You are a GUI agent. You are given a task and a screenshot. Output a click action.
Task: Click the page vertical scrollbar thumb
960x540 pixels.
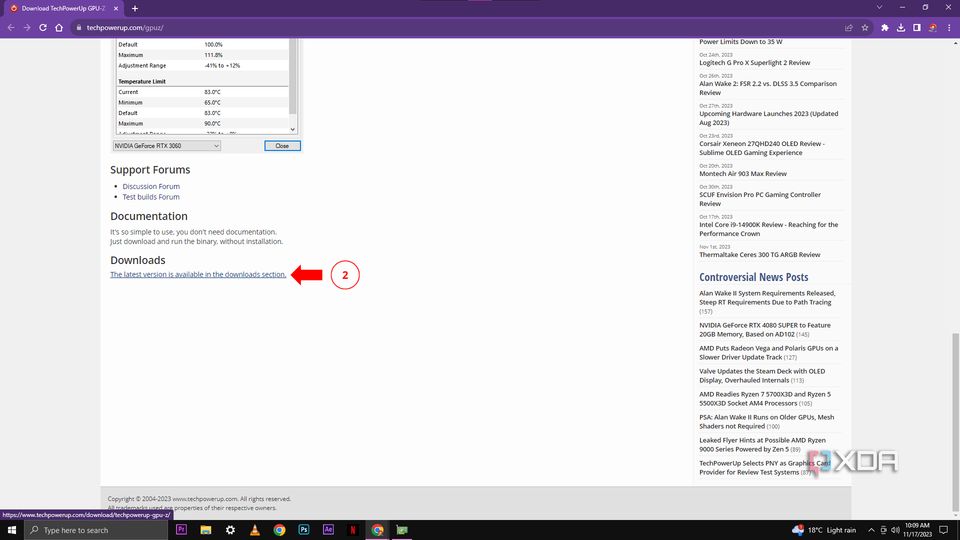pyautogui.click(x=956, y=422)
